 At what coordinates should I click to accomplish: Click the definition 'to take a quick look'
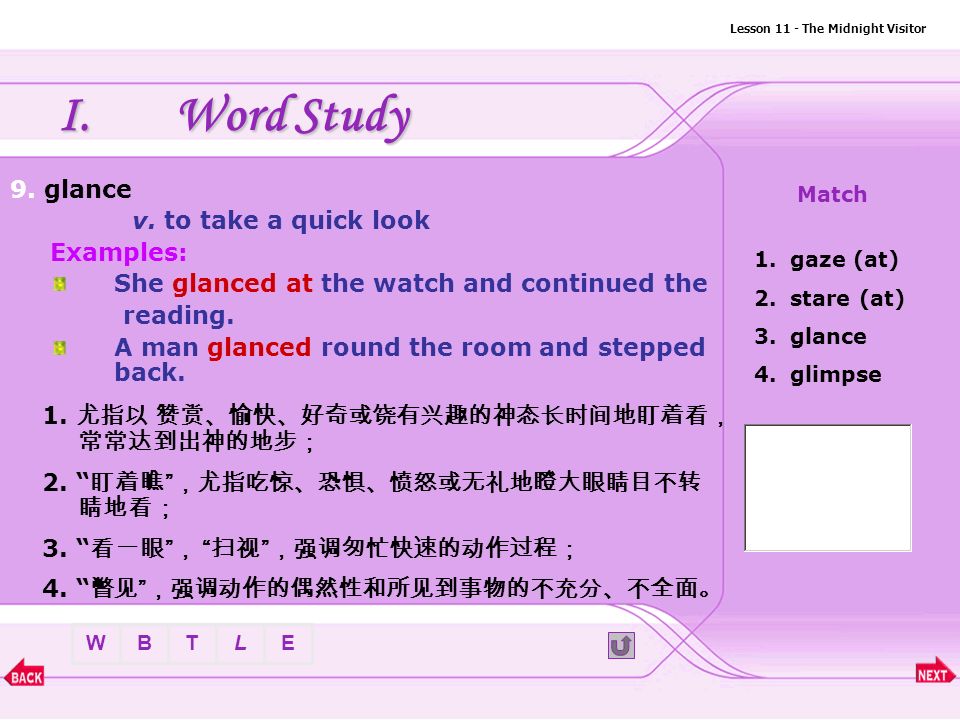point(297,220)
